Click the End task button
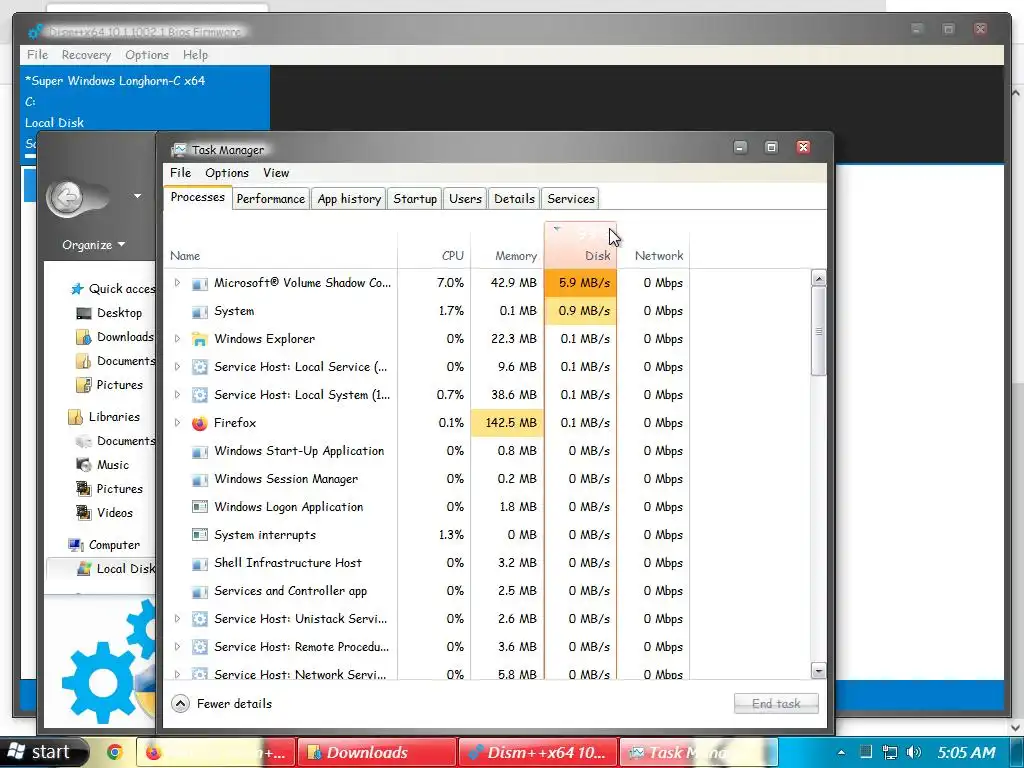Screen dimensions: 1024x768 (776, 703)
